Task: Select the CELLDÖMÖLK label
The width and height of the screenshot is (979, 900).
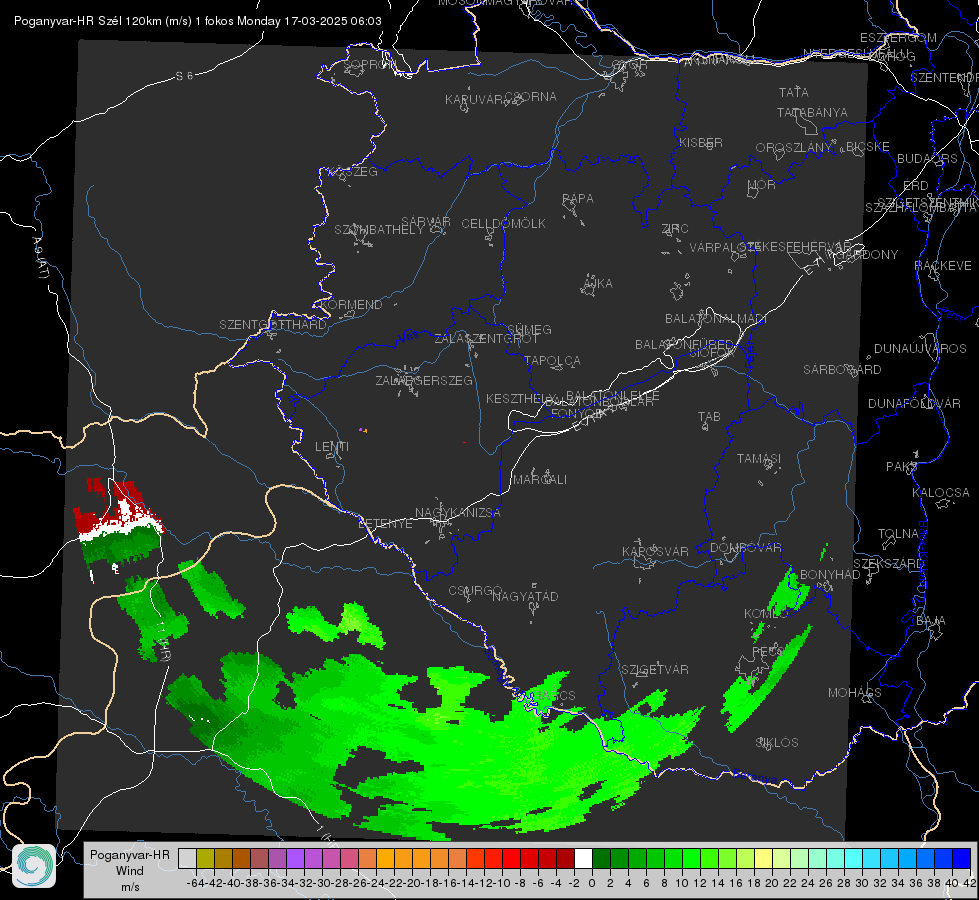Action: click(503, 224)
